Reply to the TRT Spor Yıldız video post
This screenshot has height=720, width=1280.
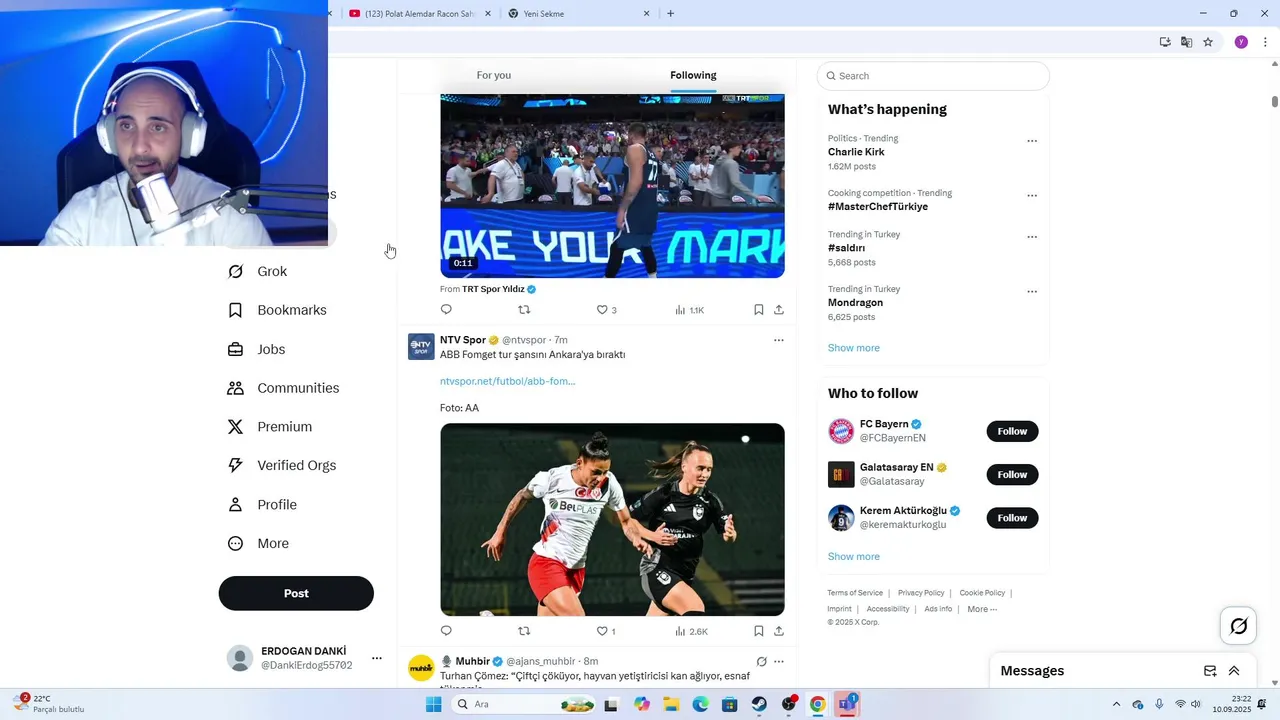click(446, 310)
